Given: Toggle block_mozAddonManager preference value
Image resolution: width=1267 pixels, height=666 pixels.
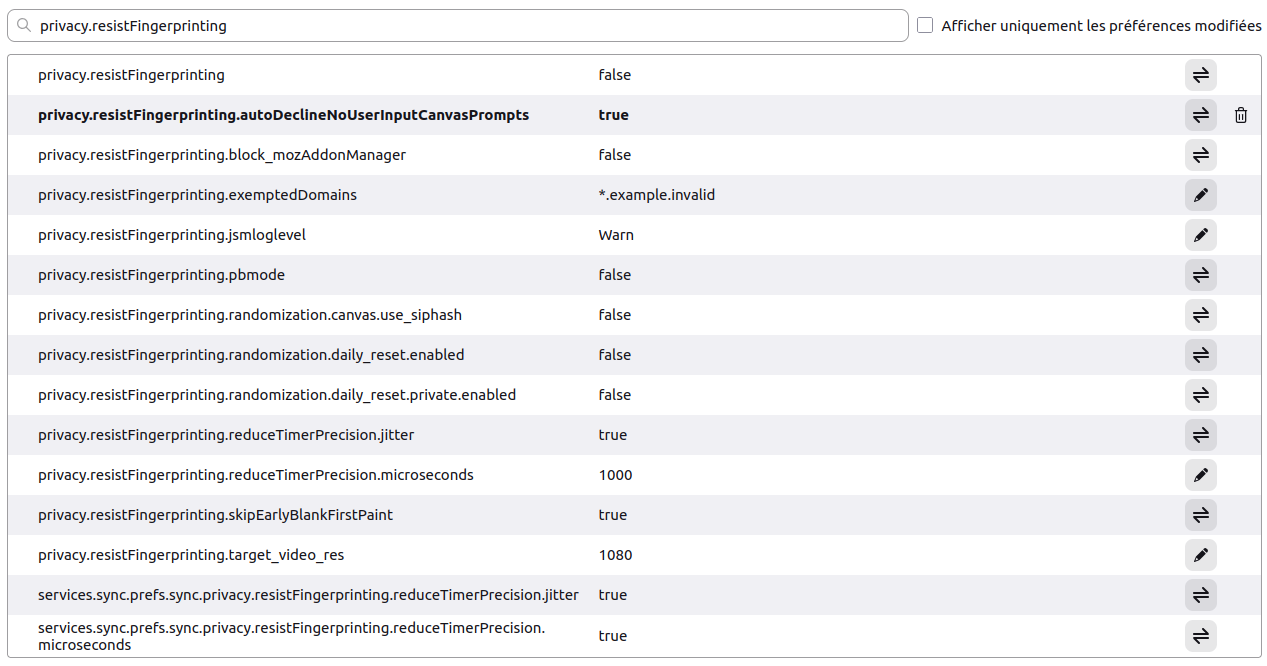Looking at the screenshot, I should point(1200,155).
